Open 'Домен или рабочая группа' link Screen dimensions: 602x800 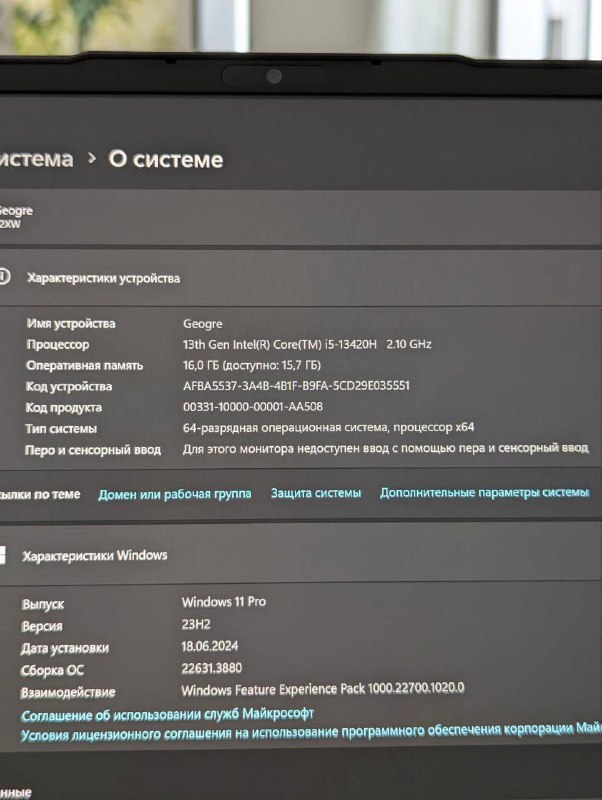175,494
